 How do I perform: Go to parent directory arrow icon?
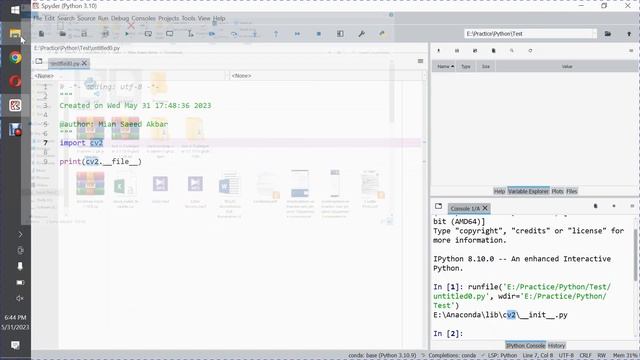coord(629,34)
